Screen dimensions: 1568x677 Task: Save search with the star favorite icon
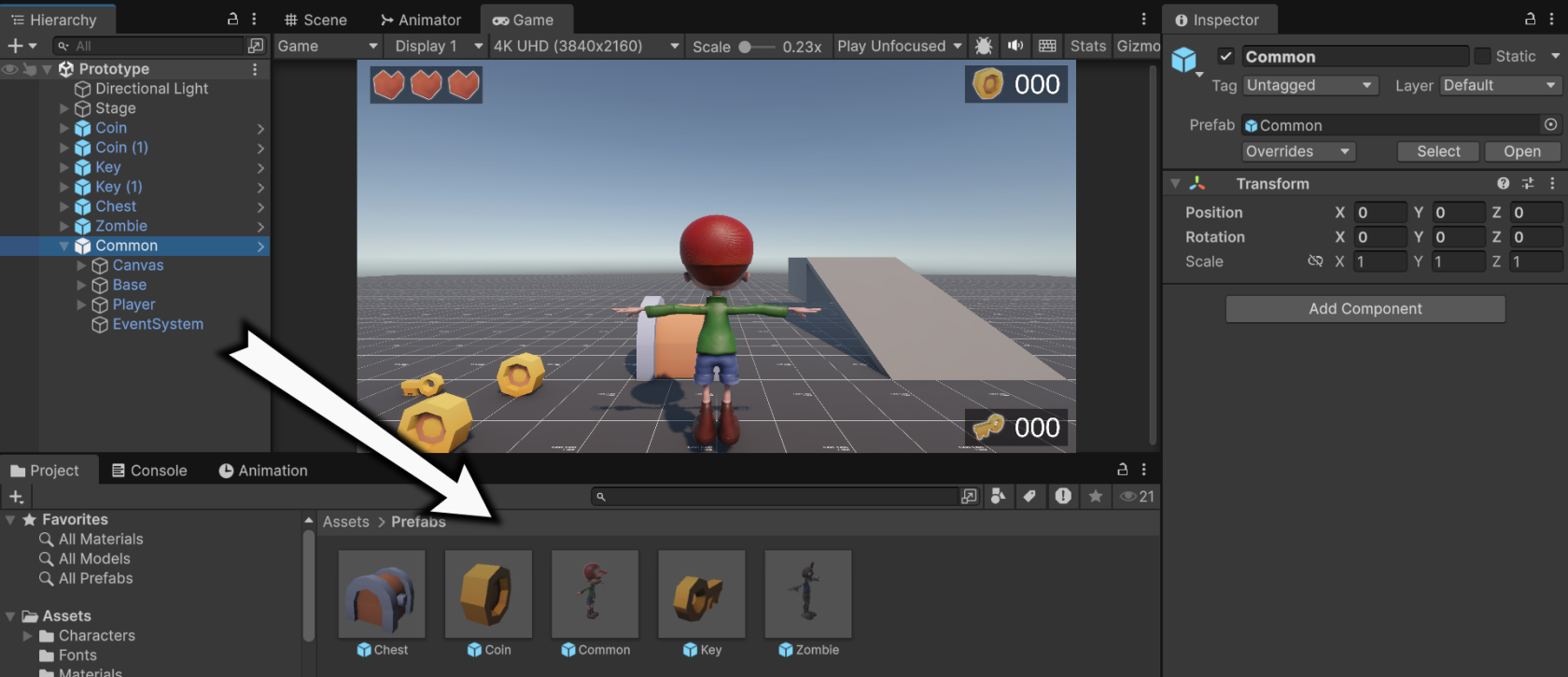1096,497
